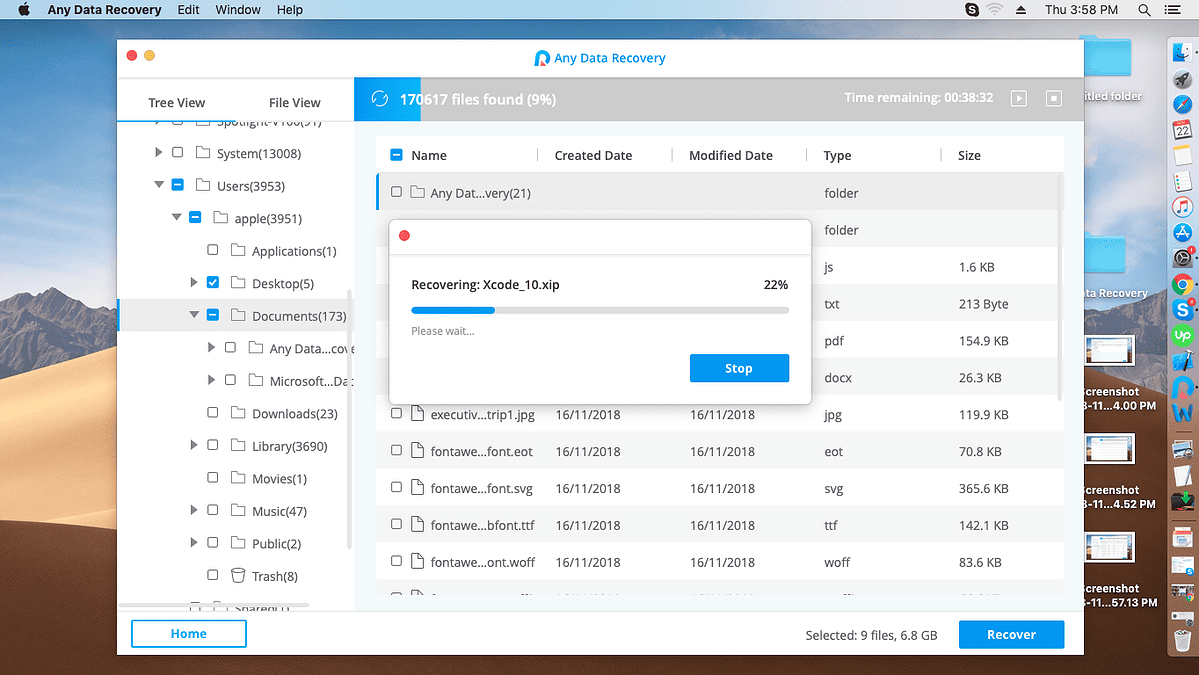Image resolution: width=1199 pixels, height=675 pixels.
Task: Open Spotlight search
Action: (1144, 10)
